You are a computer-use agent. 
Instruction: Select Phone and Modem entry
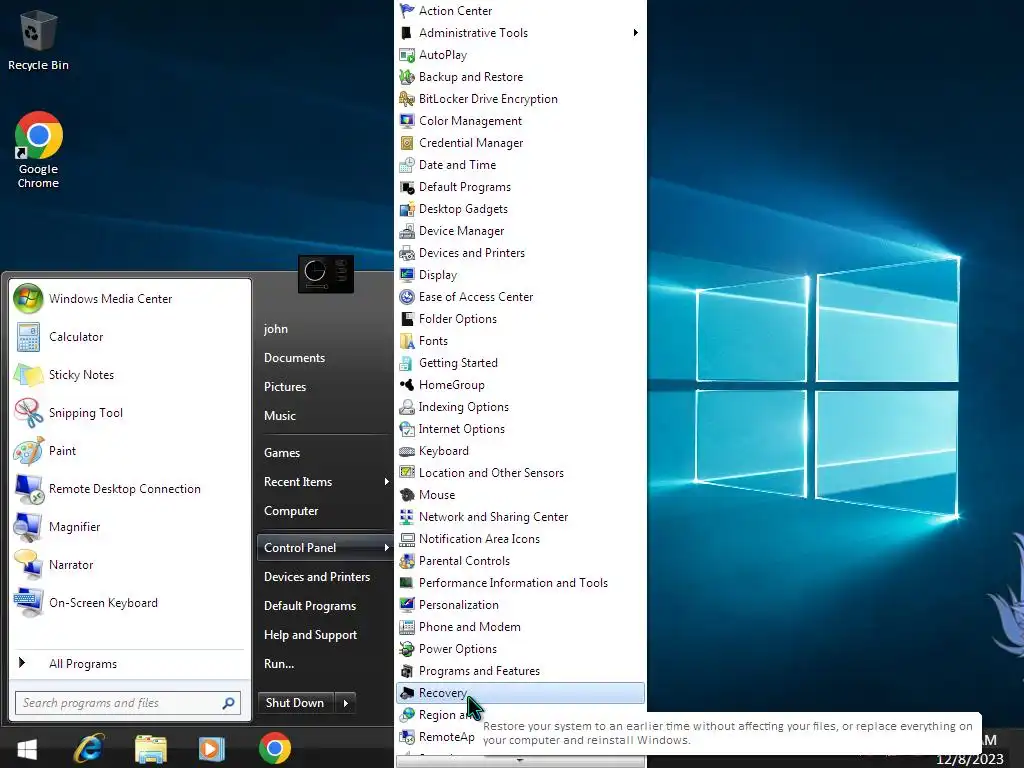pyautogui.click(x=520, y=627)
